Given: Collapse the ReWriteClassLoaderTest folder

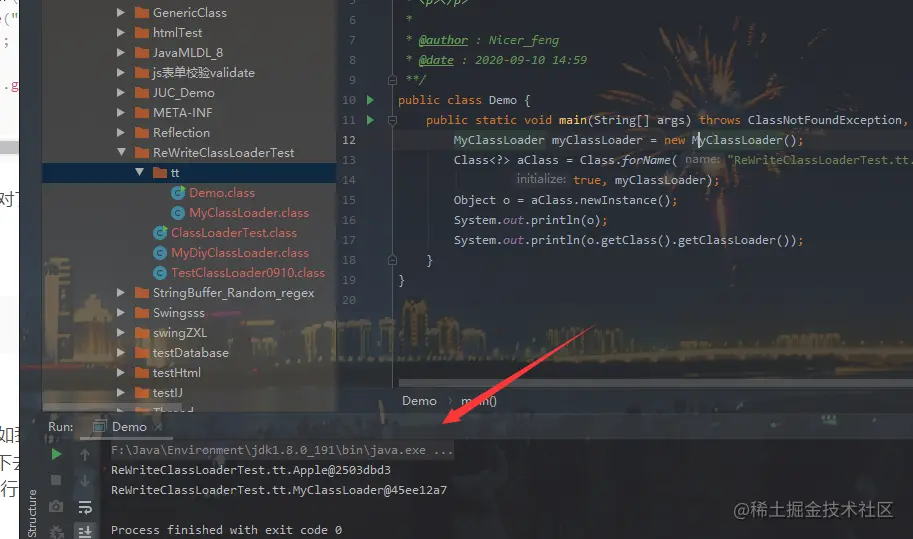Looking at the screenshot, I should click(x=121, y=152).
